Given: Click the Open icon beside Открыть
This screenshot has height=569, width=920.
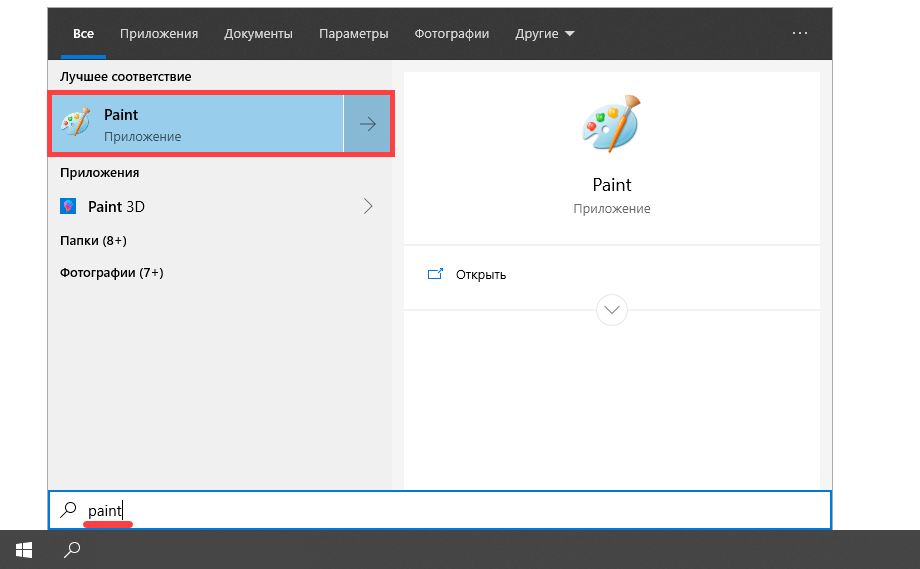Looking at the screenshot, I should (435, 274).
